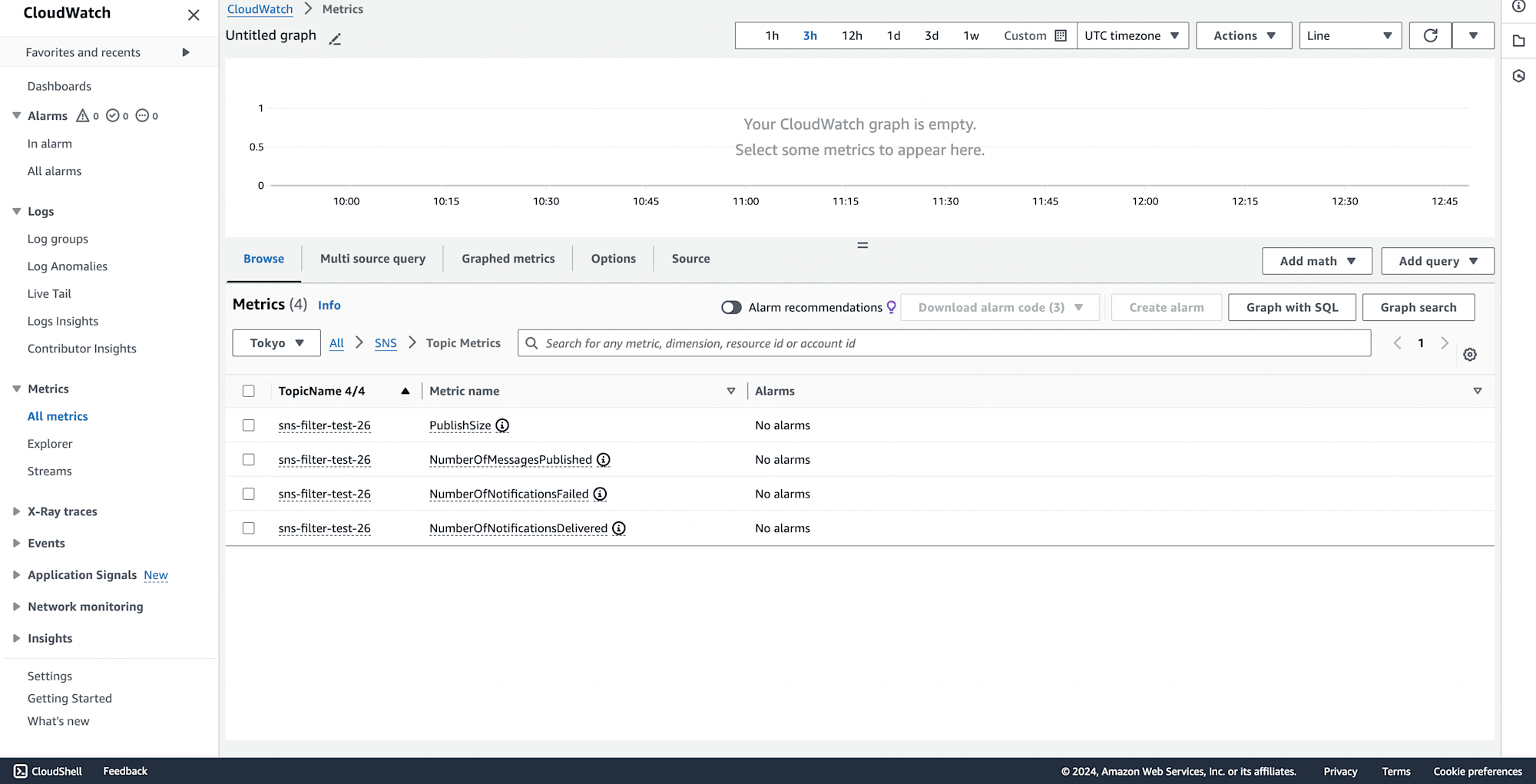Open Alarms column filter arrow
Image resolution: width=1536 pixels, height=784 pixels.
click(1478, 391)
